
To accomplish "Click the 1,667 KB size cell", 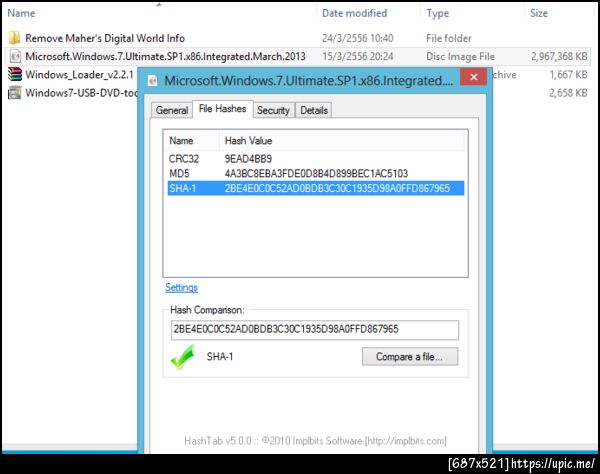I will coord(568,75).
